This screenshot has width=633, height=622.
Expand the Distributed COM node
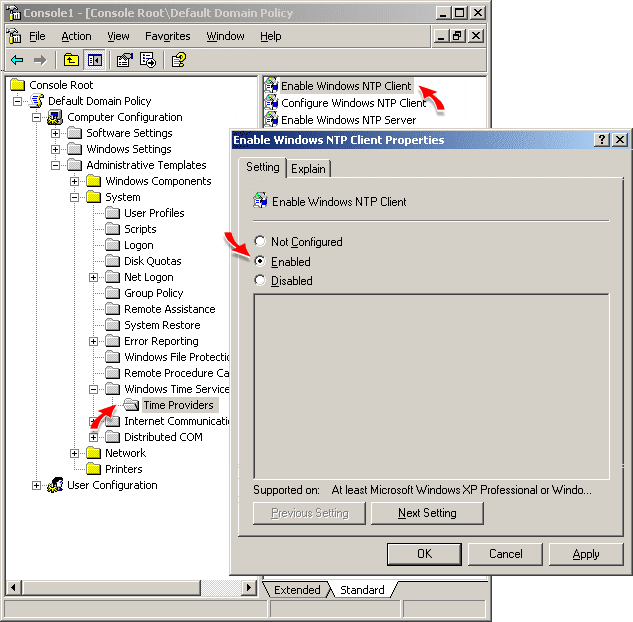click(x=93, y=437)
